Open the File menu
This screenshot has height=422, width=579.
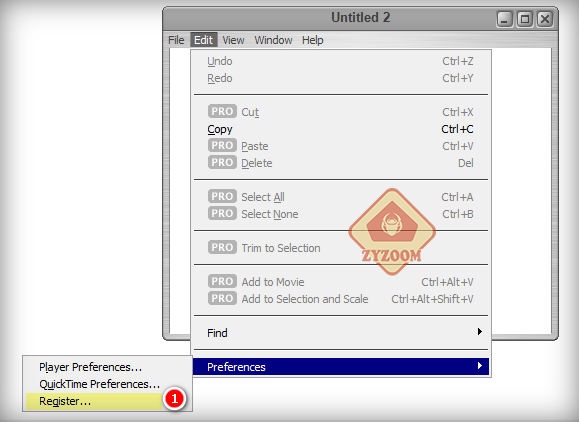[x=176, y=40]
